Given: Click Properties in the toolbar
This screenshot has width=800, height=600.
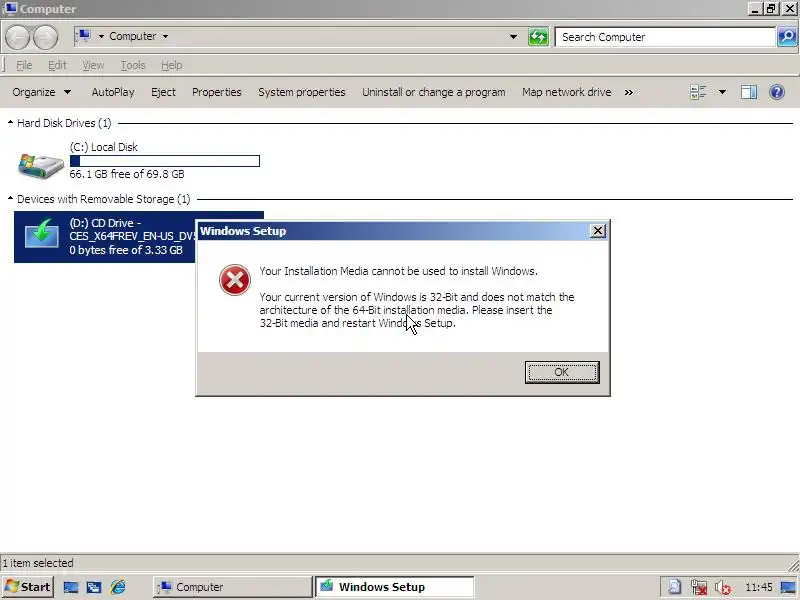Looking at the screenshot, I should click(x=216, y=92).
